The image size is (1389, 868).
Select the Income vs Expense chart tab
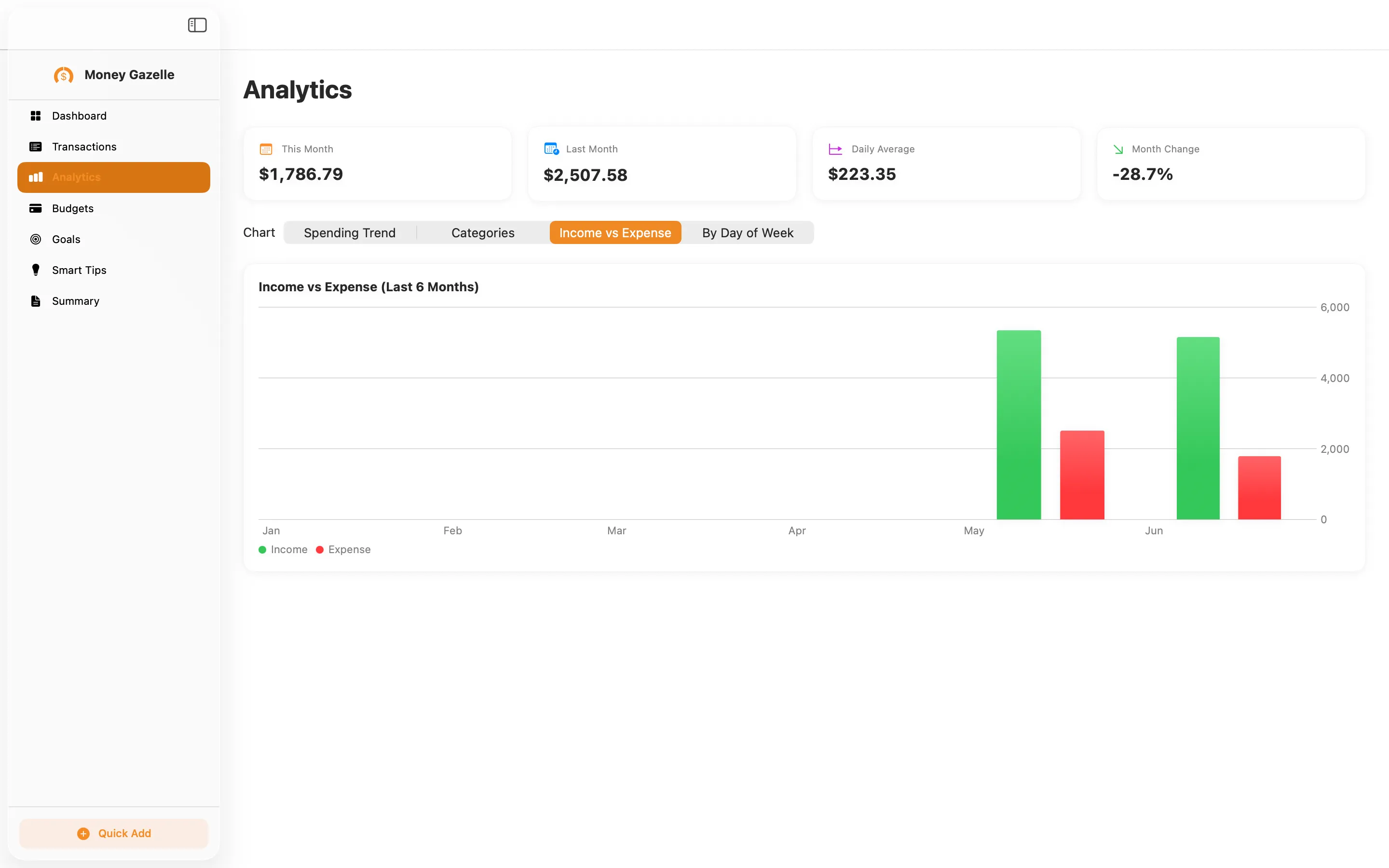[x=615, y=232]
